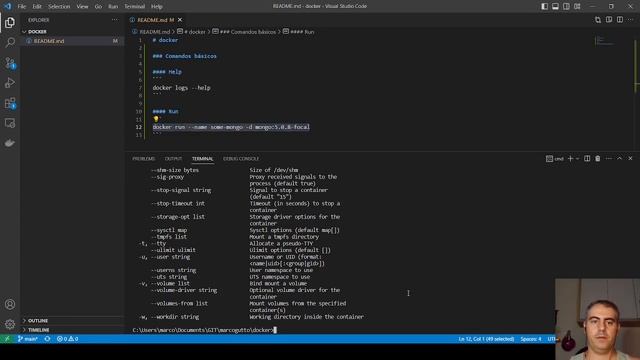The width and height of the screenshot is (640, 360).
Task: Split the terminal panel
Action: pos(587,158)
